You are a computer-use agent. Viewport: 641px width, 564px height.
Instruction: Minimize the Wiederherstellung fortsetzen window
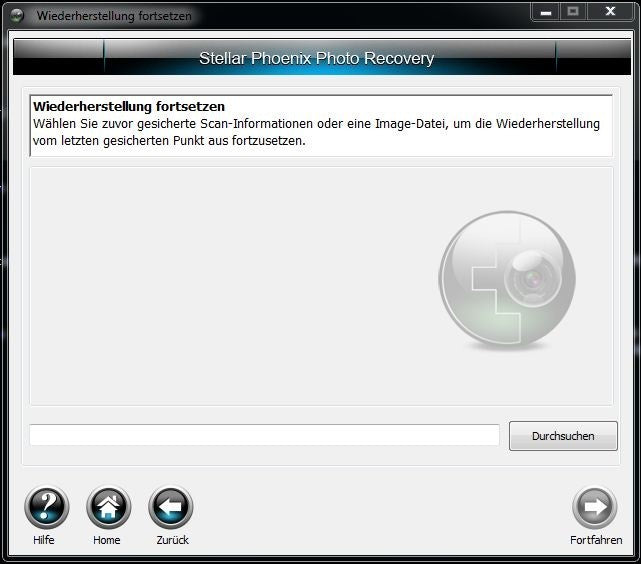(545, 12)
